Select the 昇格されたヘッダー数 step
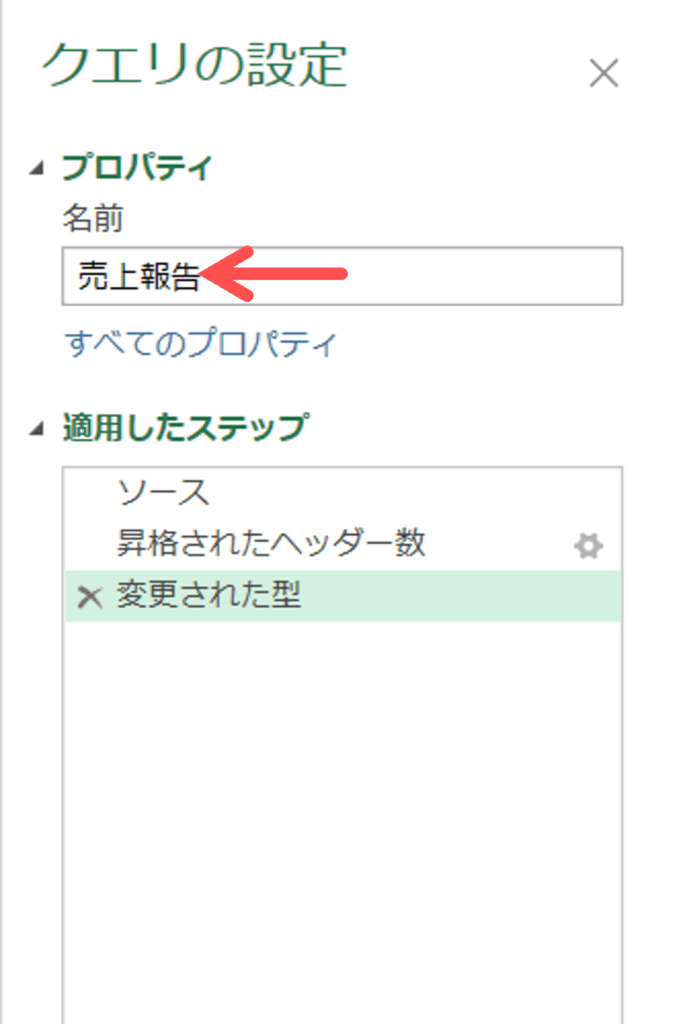The image size is (683, 1024). (x=271, y=544)
